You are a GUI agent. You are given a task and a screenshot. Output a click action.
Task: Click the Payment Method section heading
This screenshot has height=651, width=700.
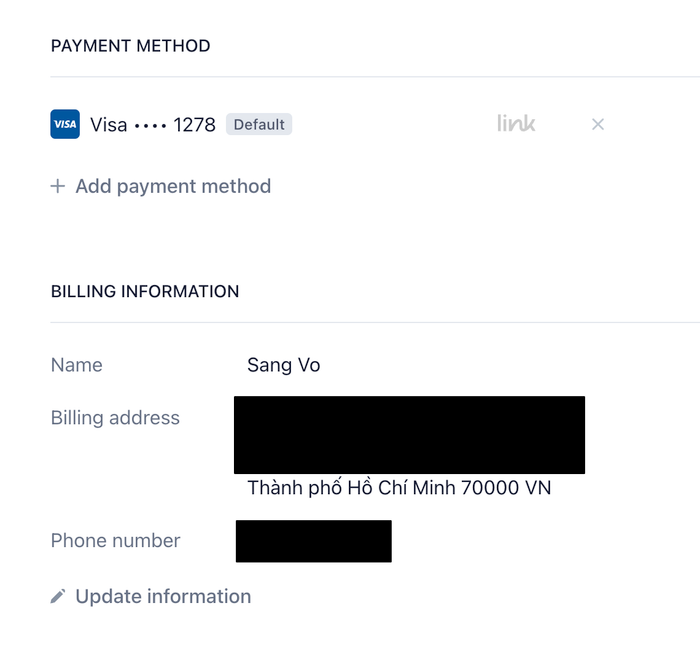coord(130,46)
